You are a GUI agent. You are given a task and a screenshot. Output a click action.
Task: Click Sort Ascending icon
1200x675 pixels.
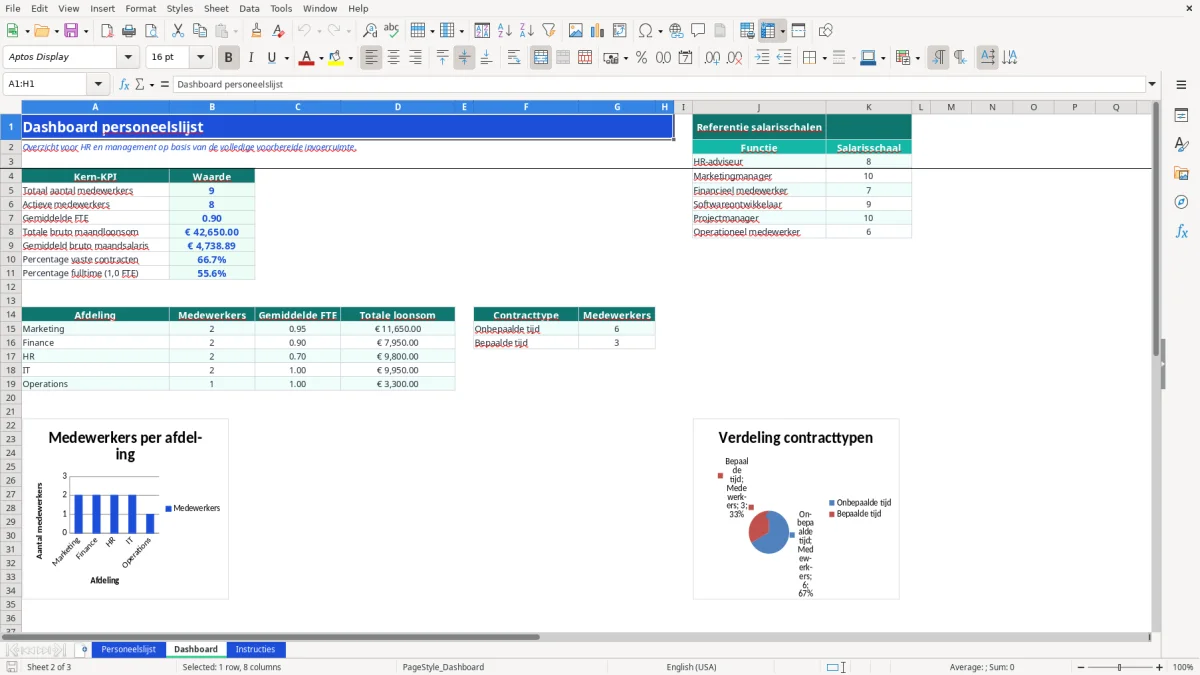(504, 31)
